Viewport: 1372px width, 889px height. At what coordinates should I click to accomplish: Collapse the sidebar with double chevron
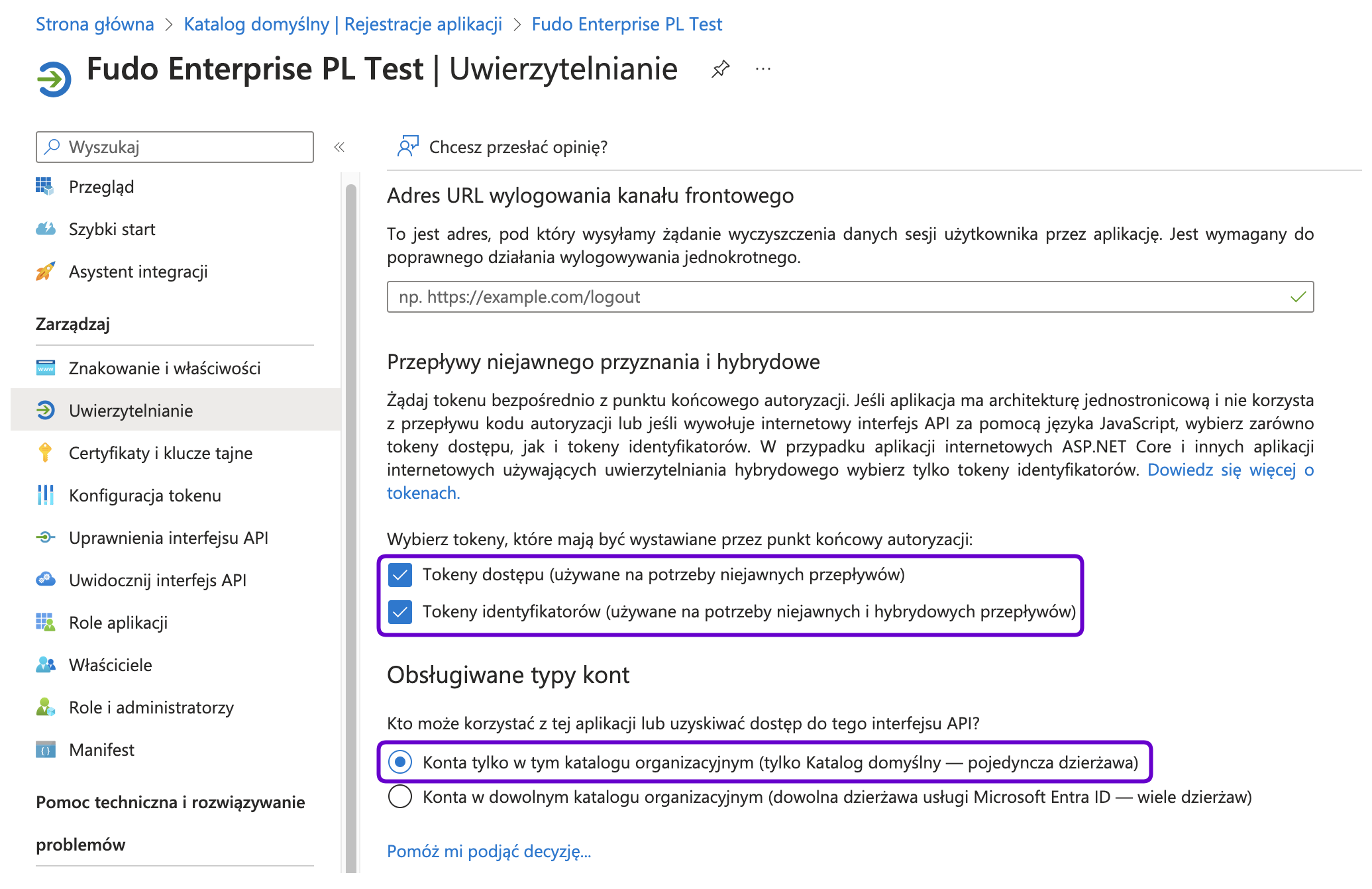[x=339, y=147]
